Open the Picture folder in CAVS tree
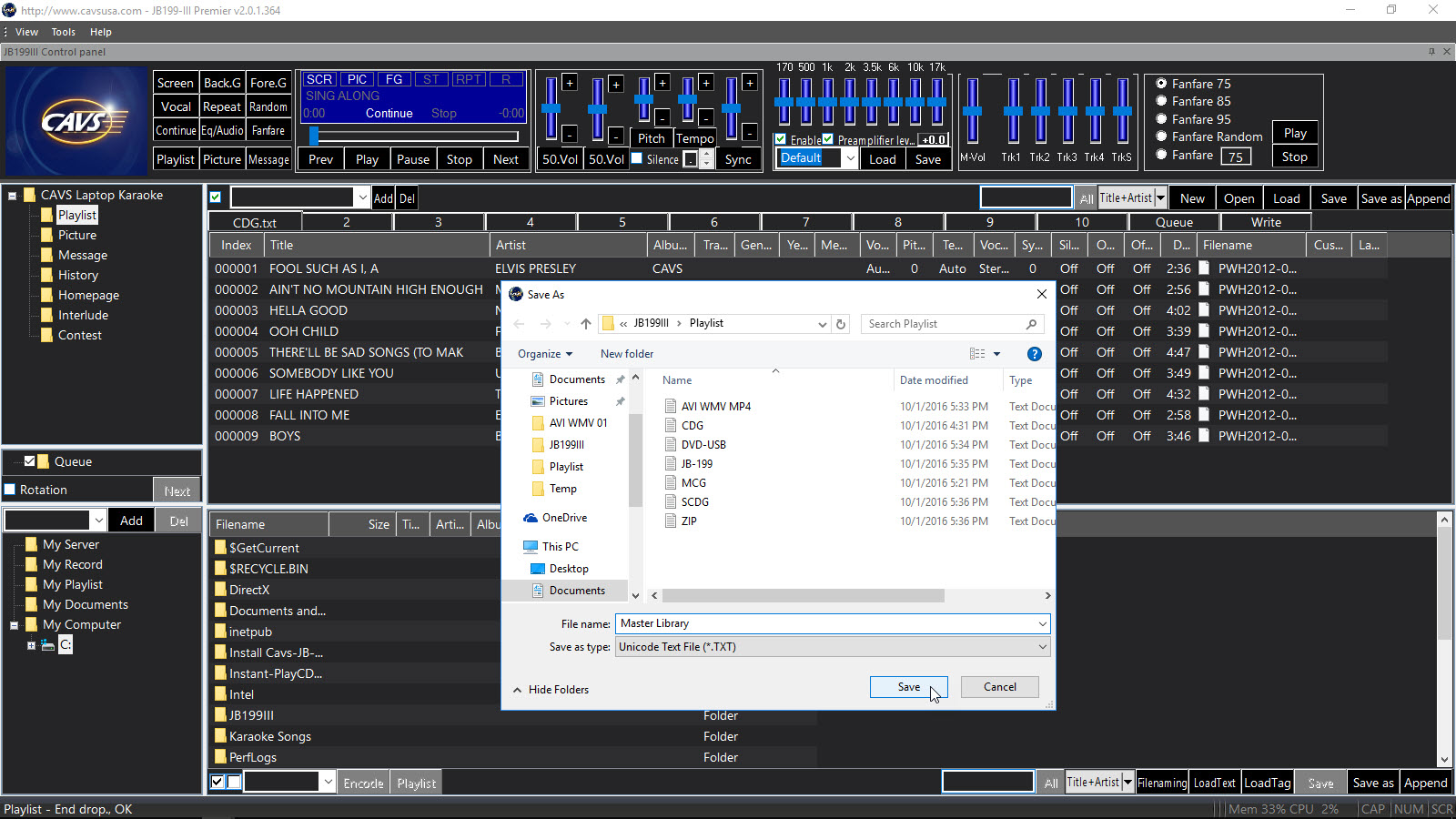1456x819 pixels. tap(68, 235)
